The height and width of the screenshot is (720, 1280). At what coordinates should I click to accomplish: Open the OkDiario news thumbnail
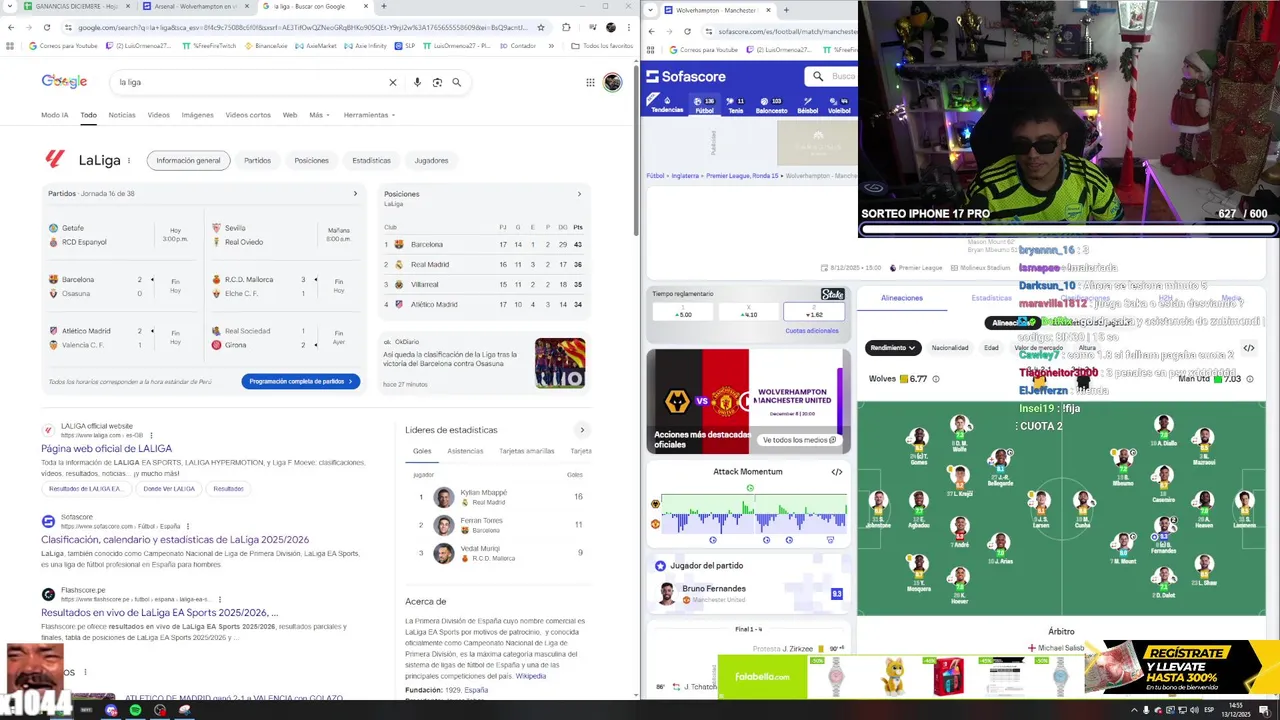(560, 363)
